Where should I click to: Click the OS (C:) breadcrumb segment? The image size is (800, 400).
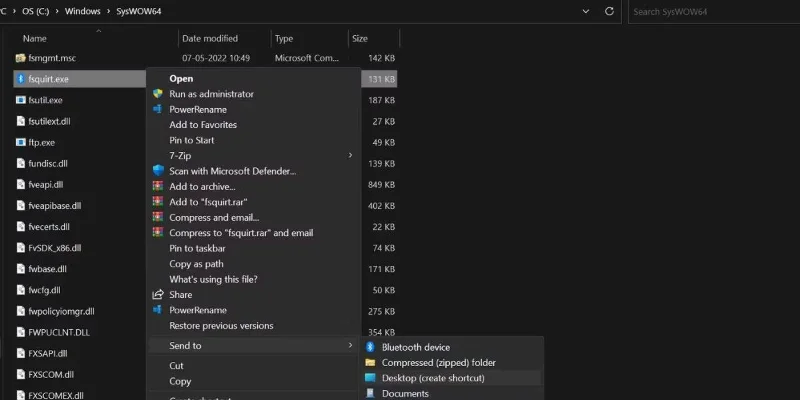coord(36,11)
